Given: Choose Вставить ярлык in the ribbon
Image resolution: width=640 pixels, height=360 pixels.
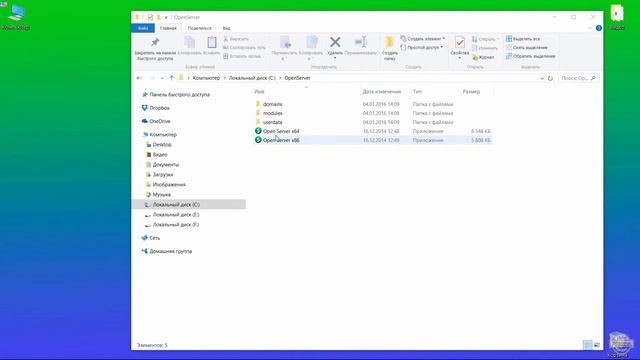Looking at the screenshot, I should 242,56.
